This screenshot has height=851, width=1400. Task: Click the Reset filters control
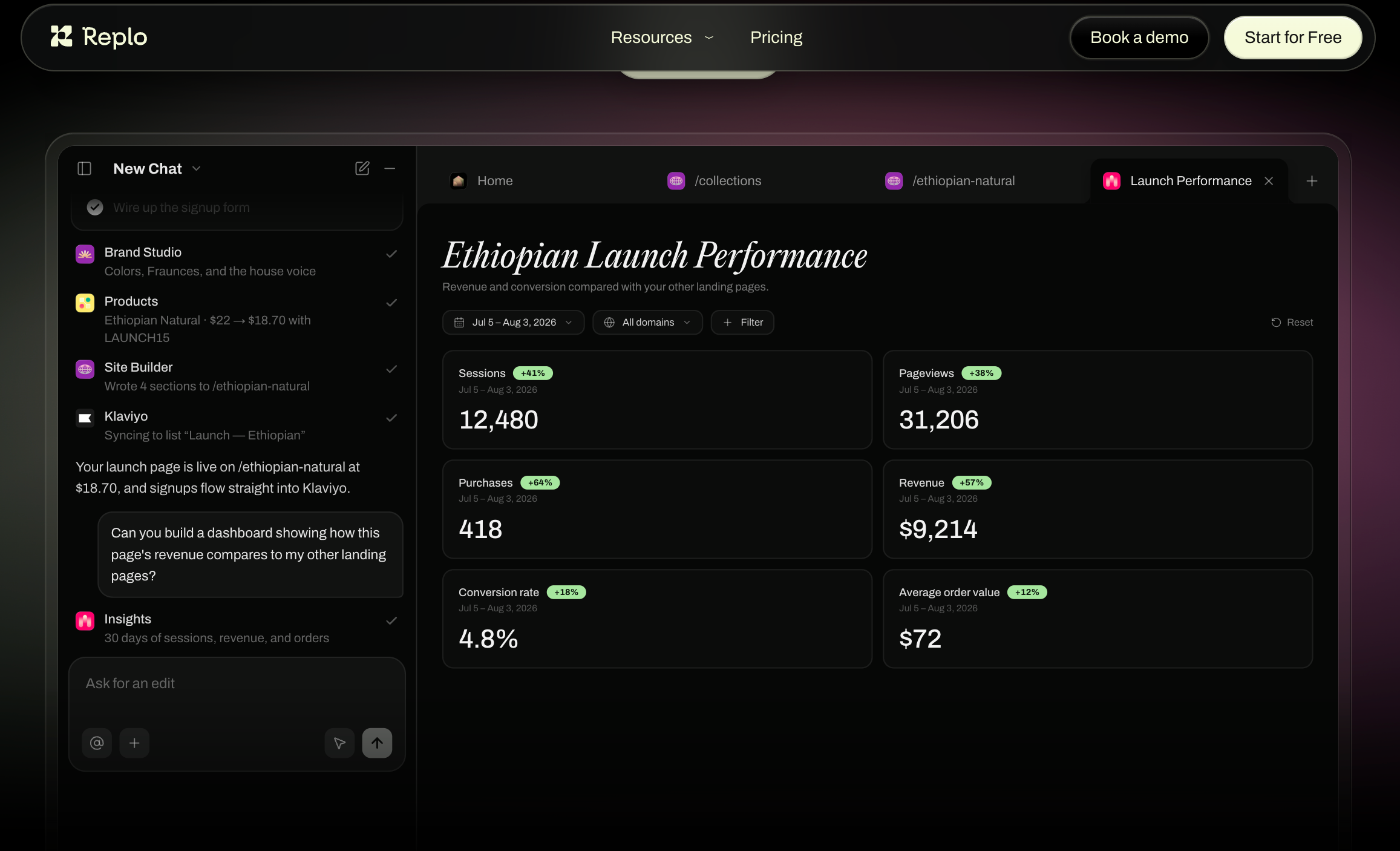point(1292,323)
